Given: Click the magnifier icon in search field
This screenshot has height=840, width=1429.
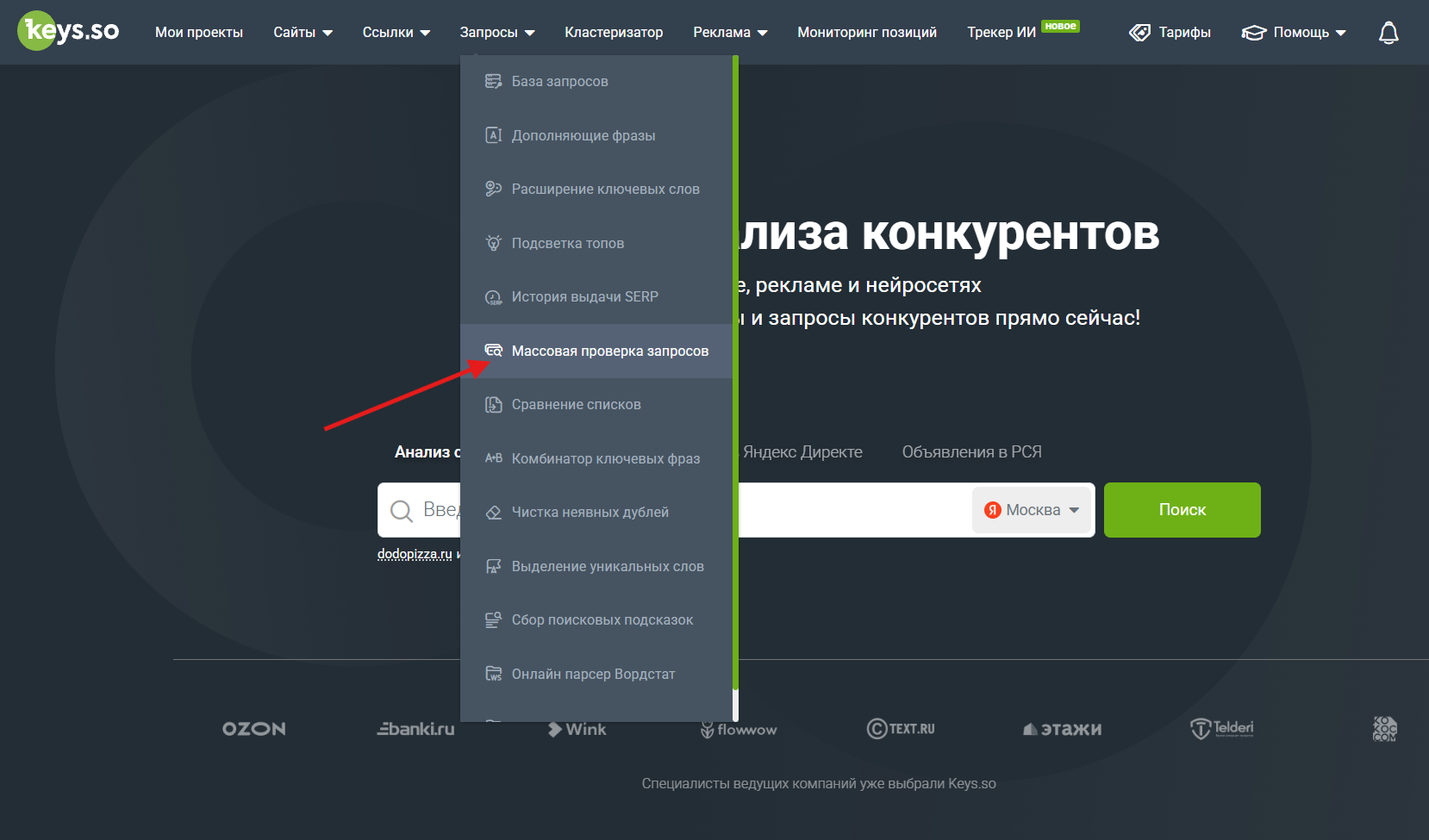Looking at the screenshot, I should pos(402,511).
